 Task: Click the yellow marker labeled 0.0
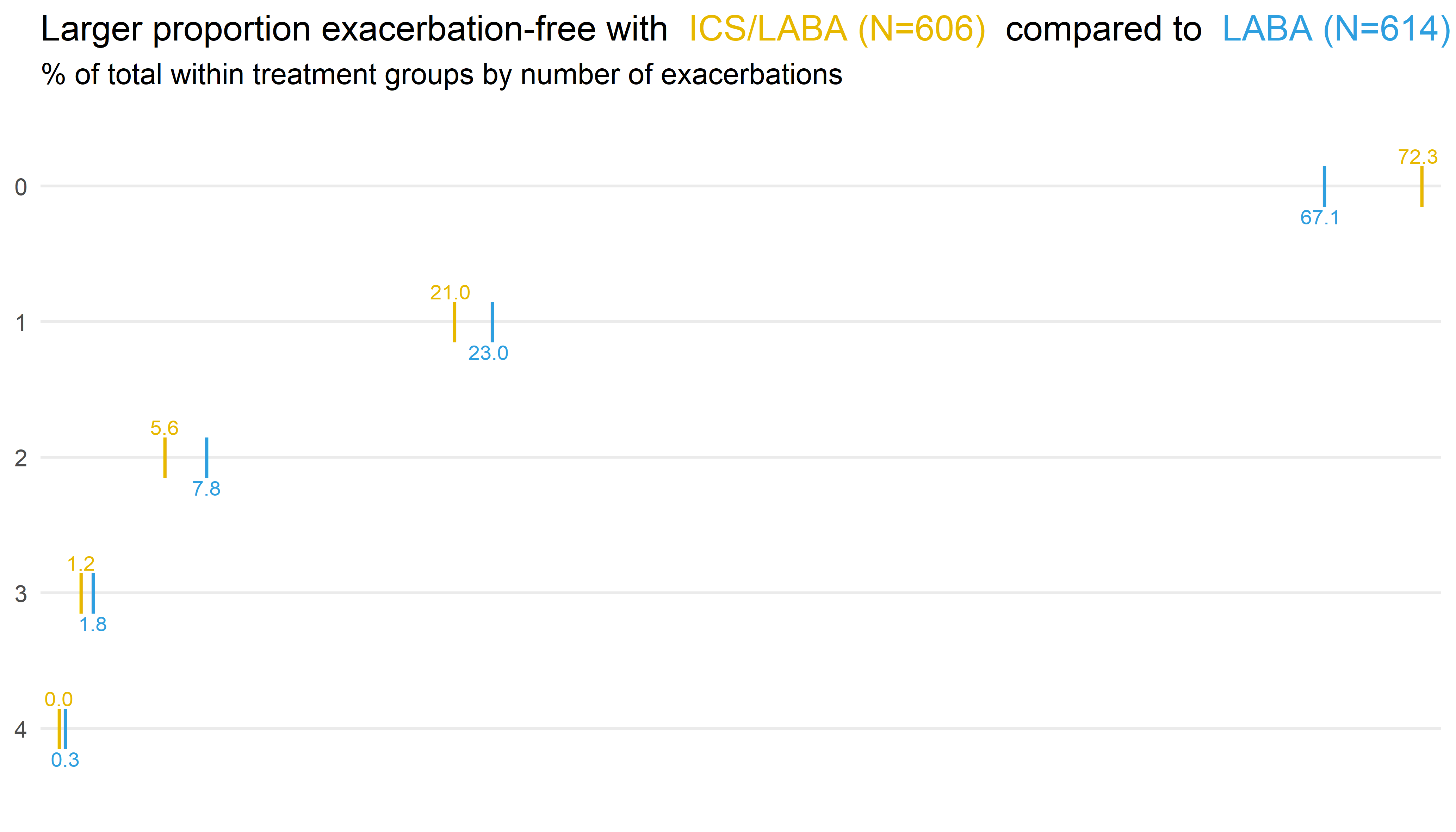pyautogui.click(x=59, y=728)
